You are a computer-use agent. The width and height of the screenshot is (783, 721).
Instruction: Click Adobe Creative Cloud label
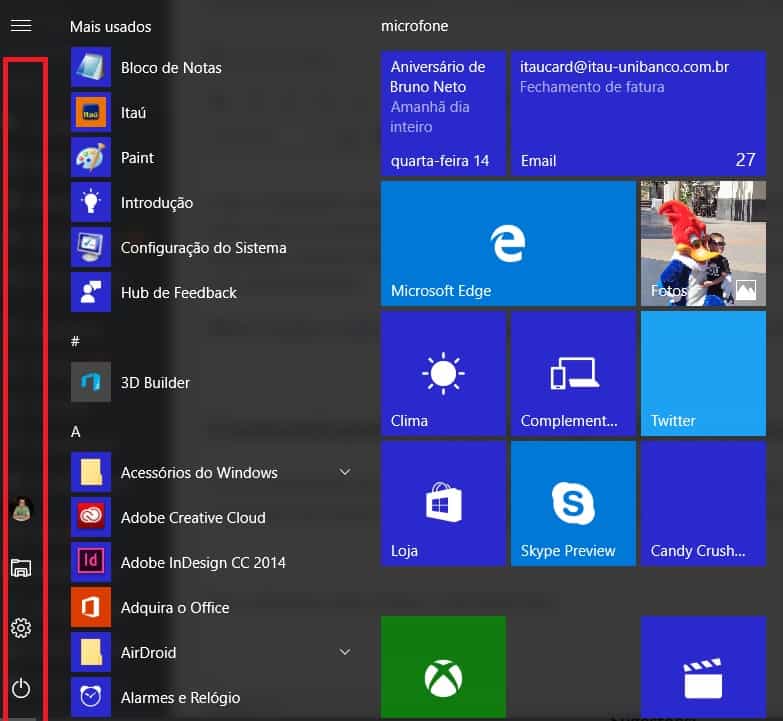coord(193,518)
